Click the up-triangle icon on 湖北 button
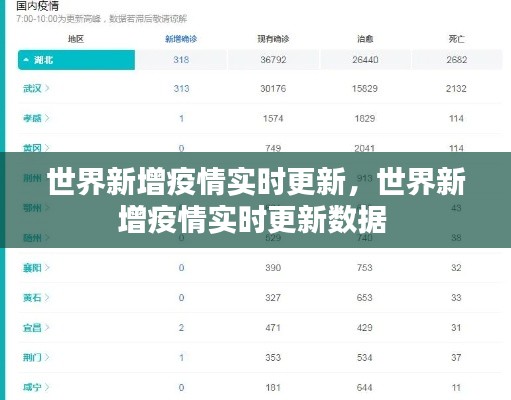This screenshot has width=511, height=400. click(x=26, y=60)
